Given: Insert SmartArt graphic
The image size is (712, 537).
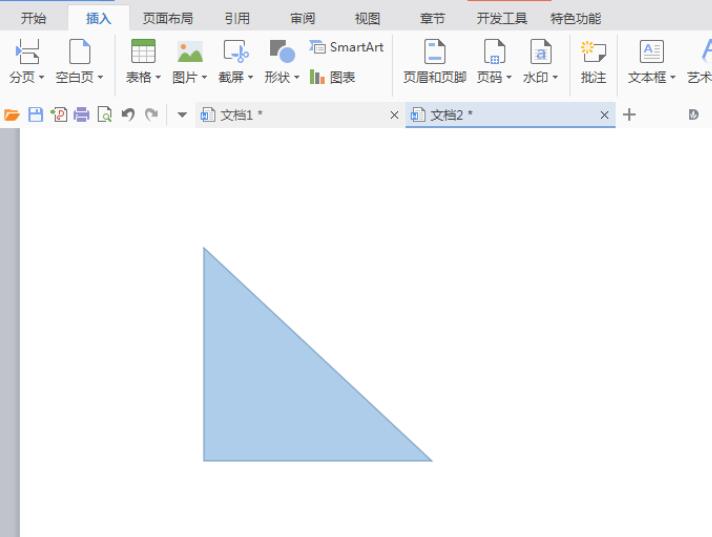Looking at the screenshot, I should coord(346,47).
